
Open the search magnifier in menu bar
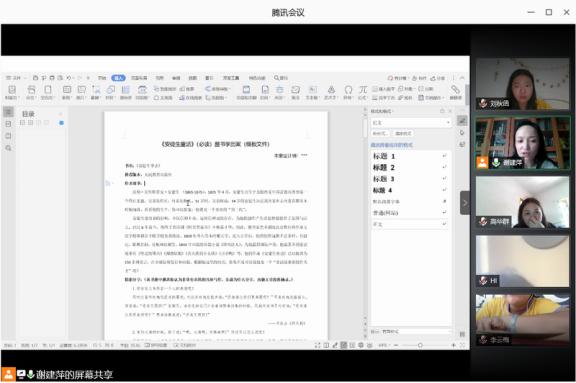click(x=277, y=78)
